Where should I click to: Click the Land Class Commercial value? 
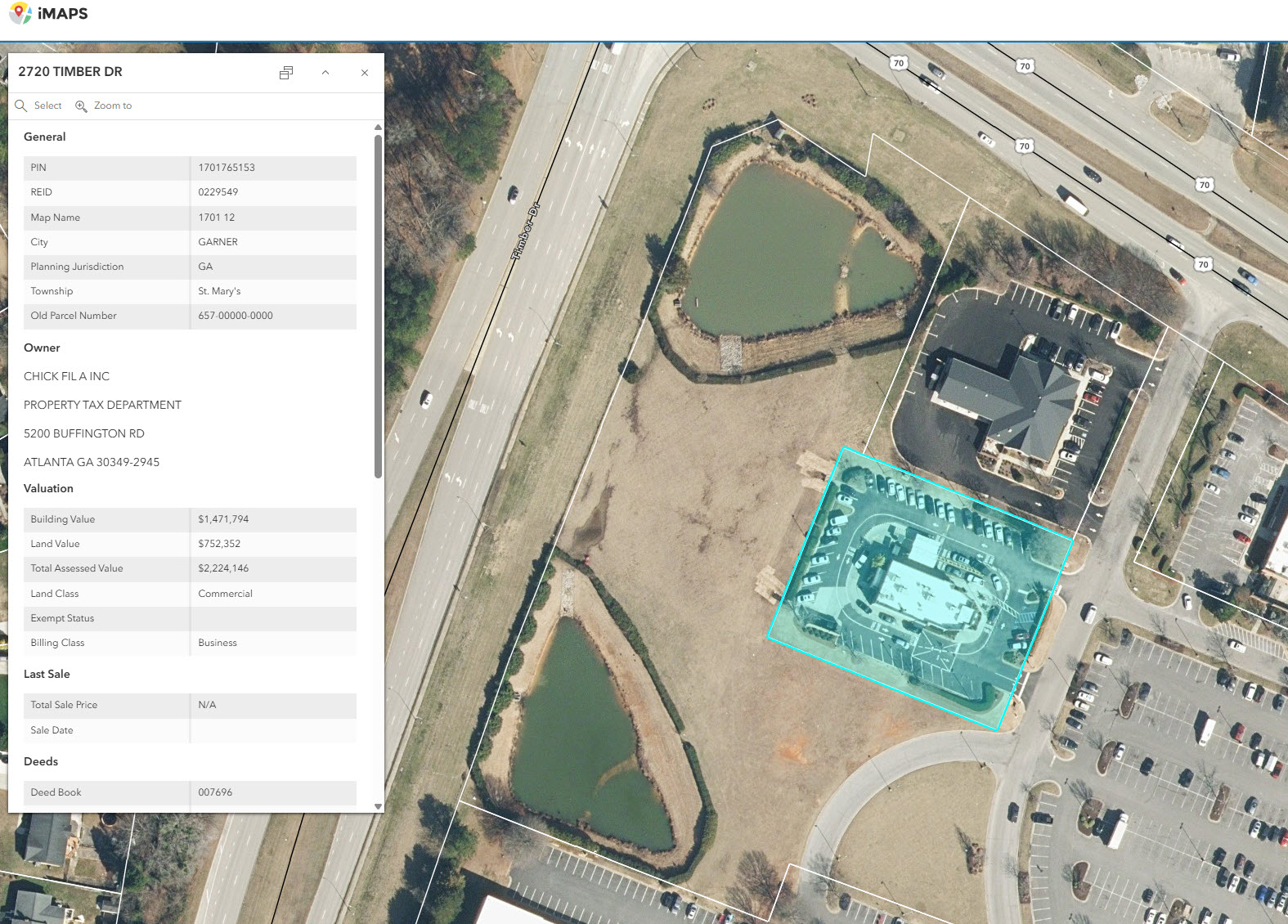(225, 594)
